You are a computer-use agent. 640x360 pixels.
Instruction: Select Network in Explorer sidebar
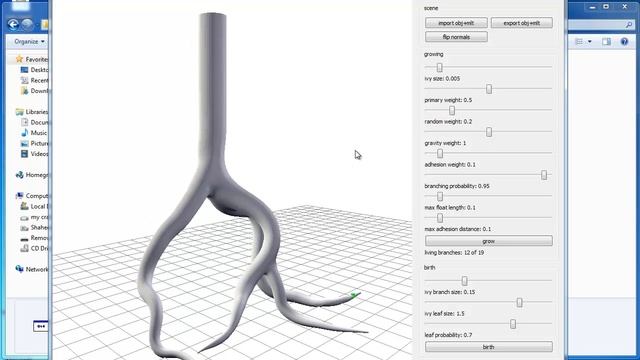[x=32, y=269]
